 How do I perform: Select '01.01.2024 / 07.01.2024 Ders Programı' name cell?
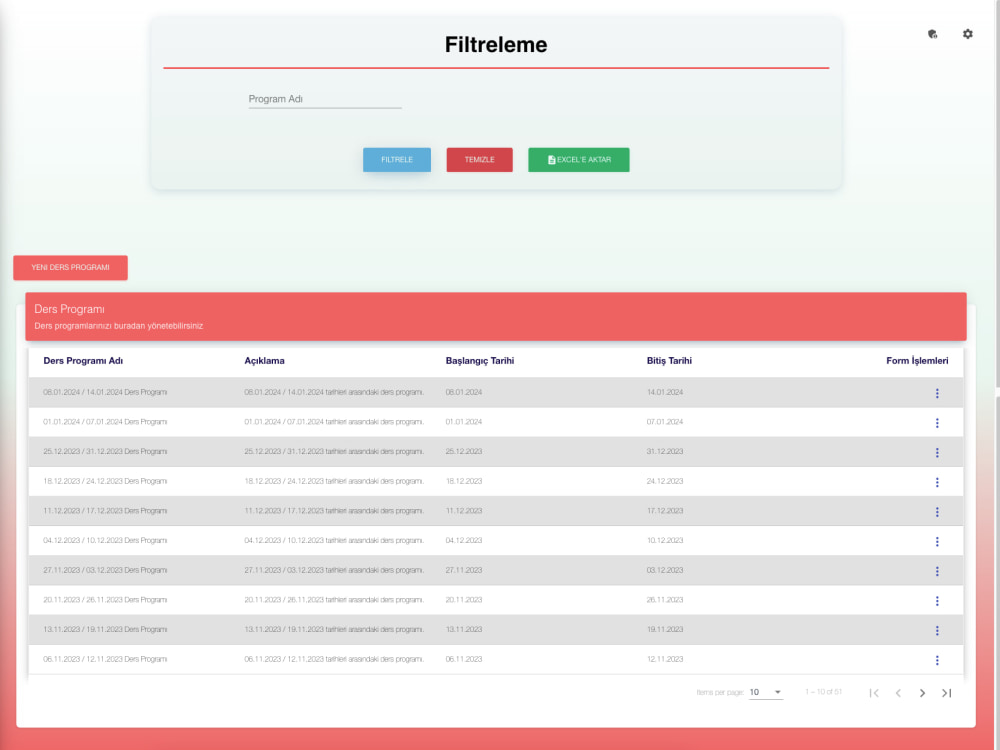pos(105,422)
